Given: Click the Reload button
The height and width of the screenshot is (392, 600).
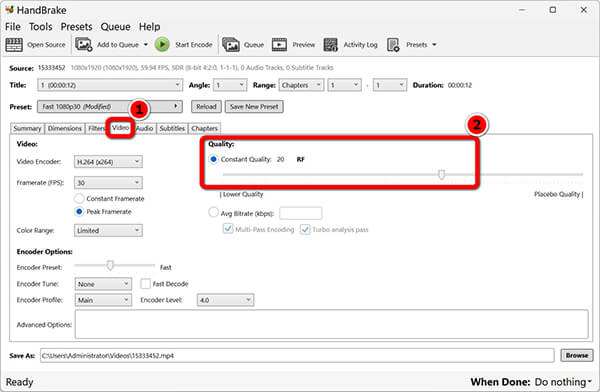Looking at the screenshot, I should (206, 107).
